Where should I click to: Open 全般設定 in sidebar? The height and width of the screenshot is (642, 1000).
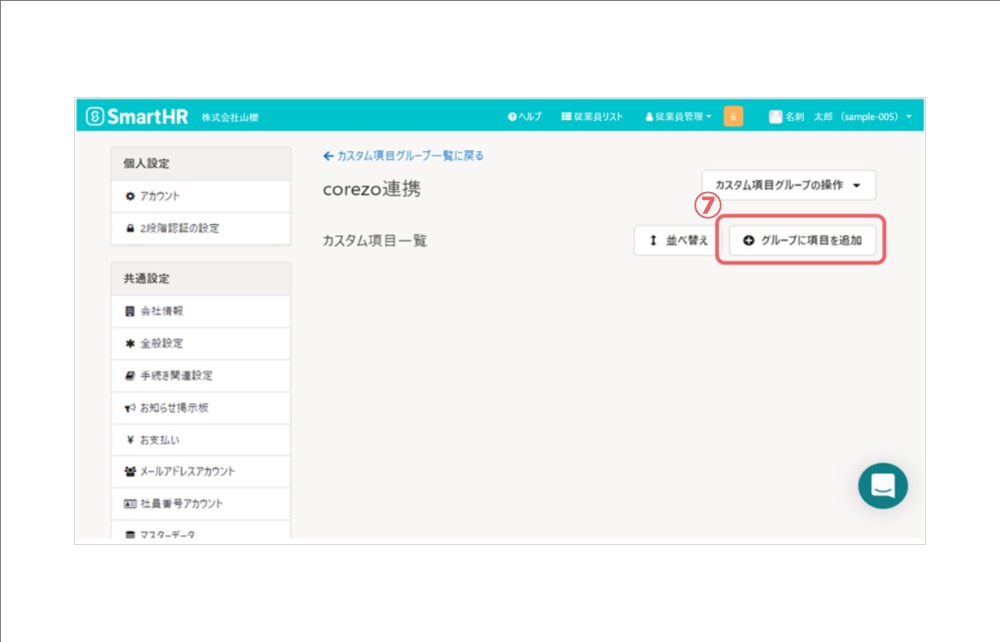(201, 344)
